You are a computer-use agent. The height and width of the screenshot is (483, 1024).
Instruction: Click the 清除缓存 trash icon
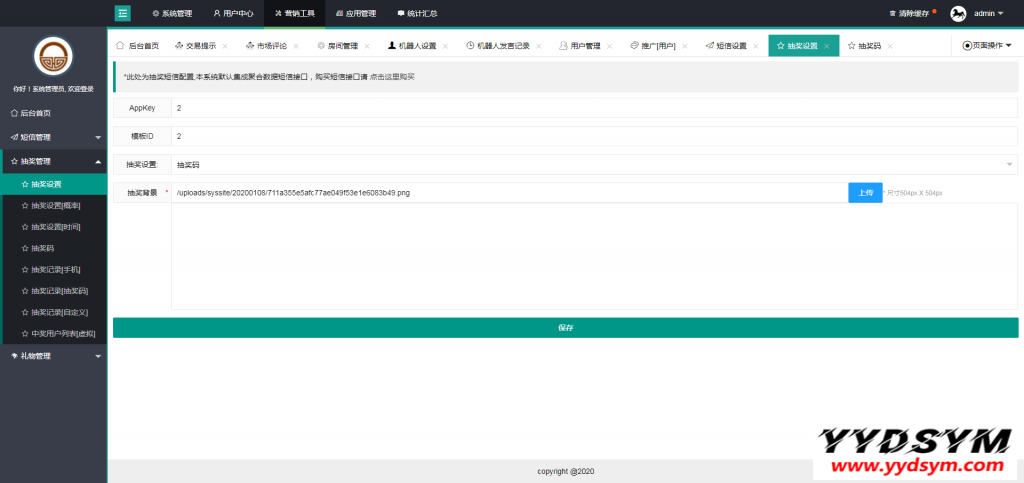click(893, 14)
